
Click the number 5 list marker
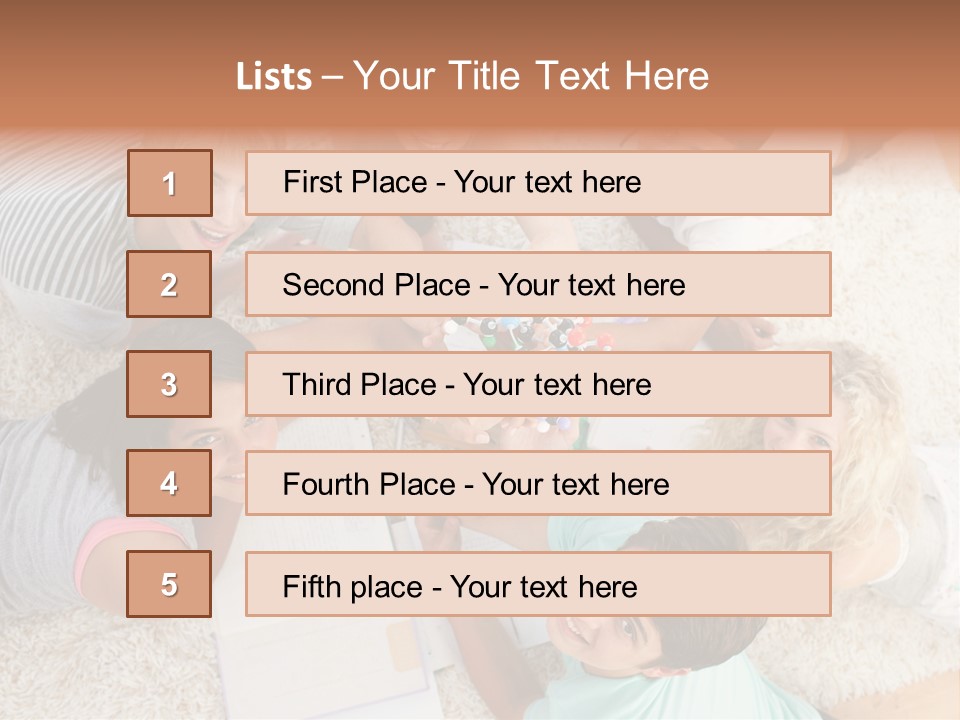[x=169, y=584]
